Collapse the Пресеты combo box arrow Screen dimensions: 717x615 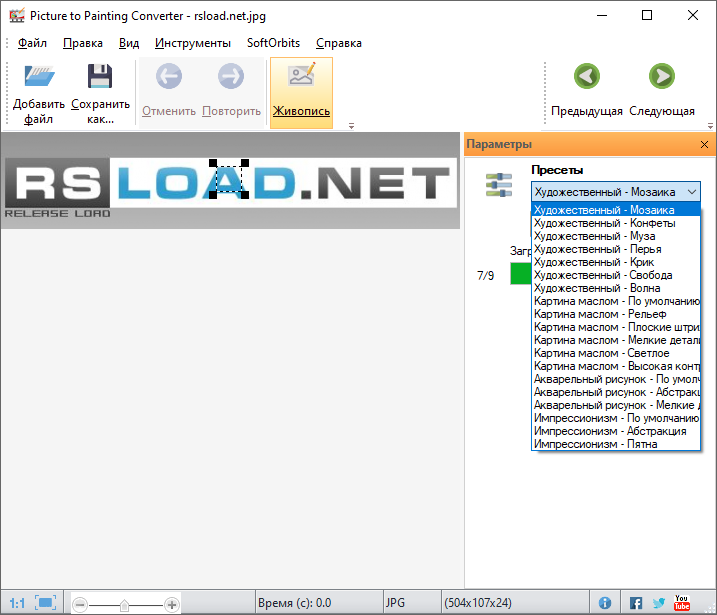pos(692,192)
